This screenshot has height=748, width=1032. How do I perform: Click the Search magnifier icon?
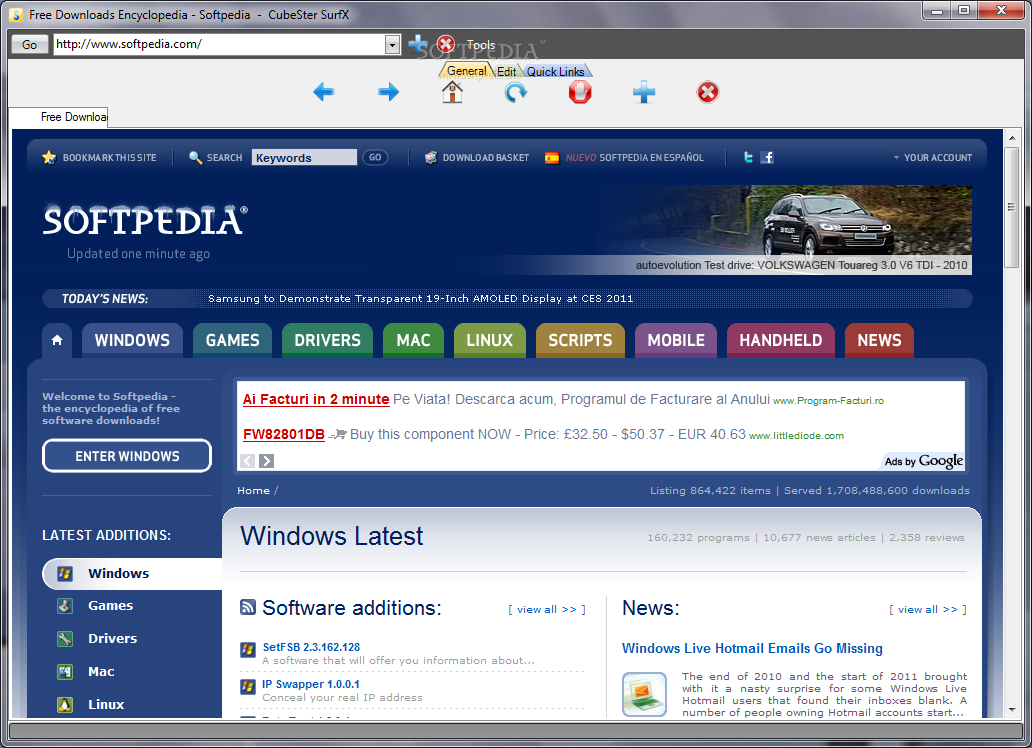pyautogui.click(x=195, y=157)
